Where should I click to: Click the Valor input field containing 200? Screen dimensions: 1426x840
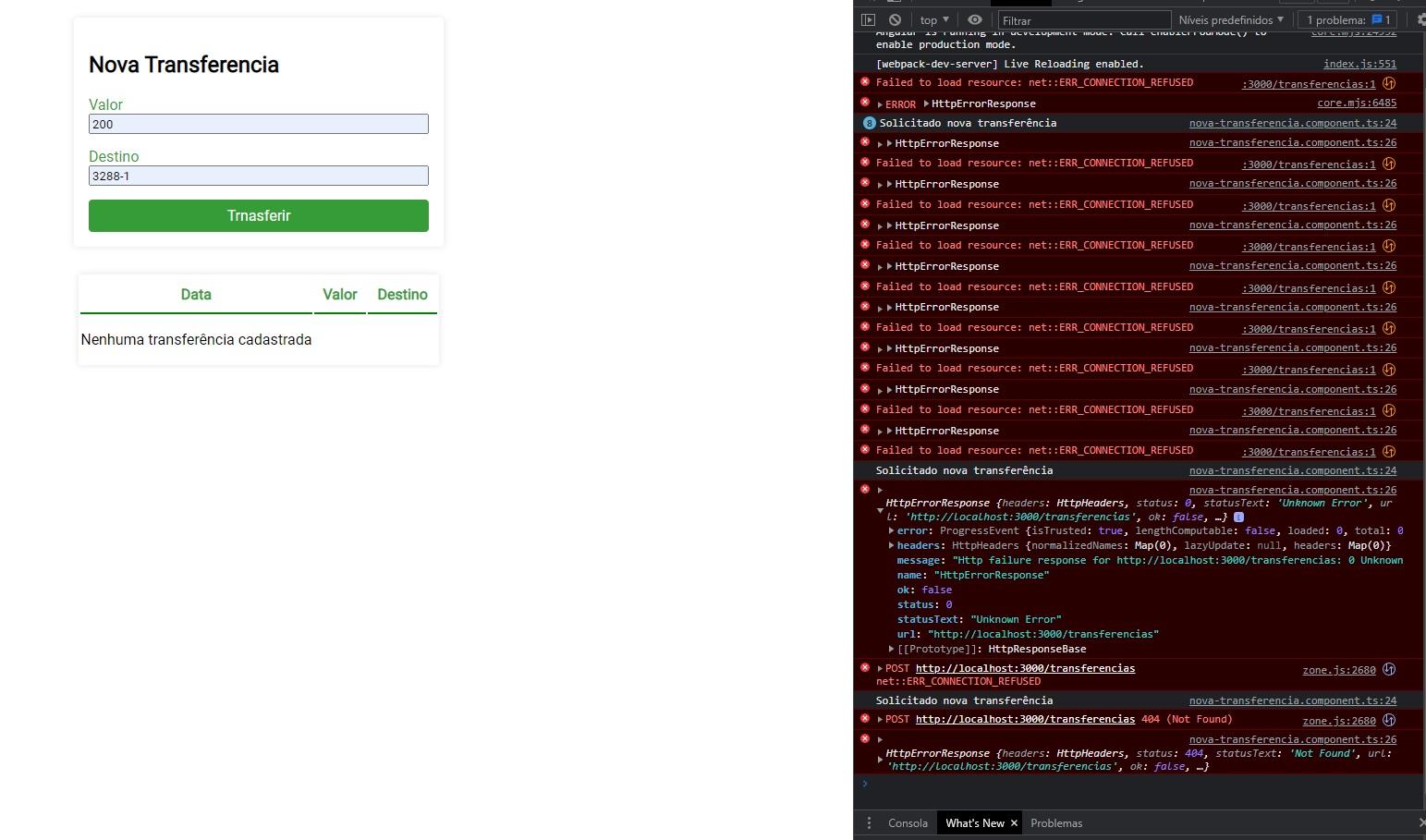pos(259,124)
